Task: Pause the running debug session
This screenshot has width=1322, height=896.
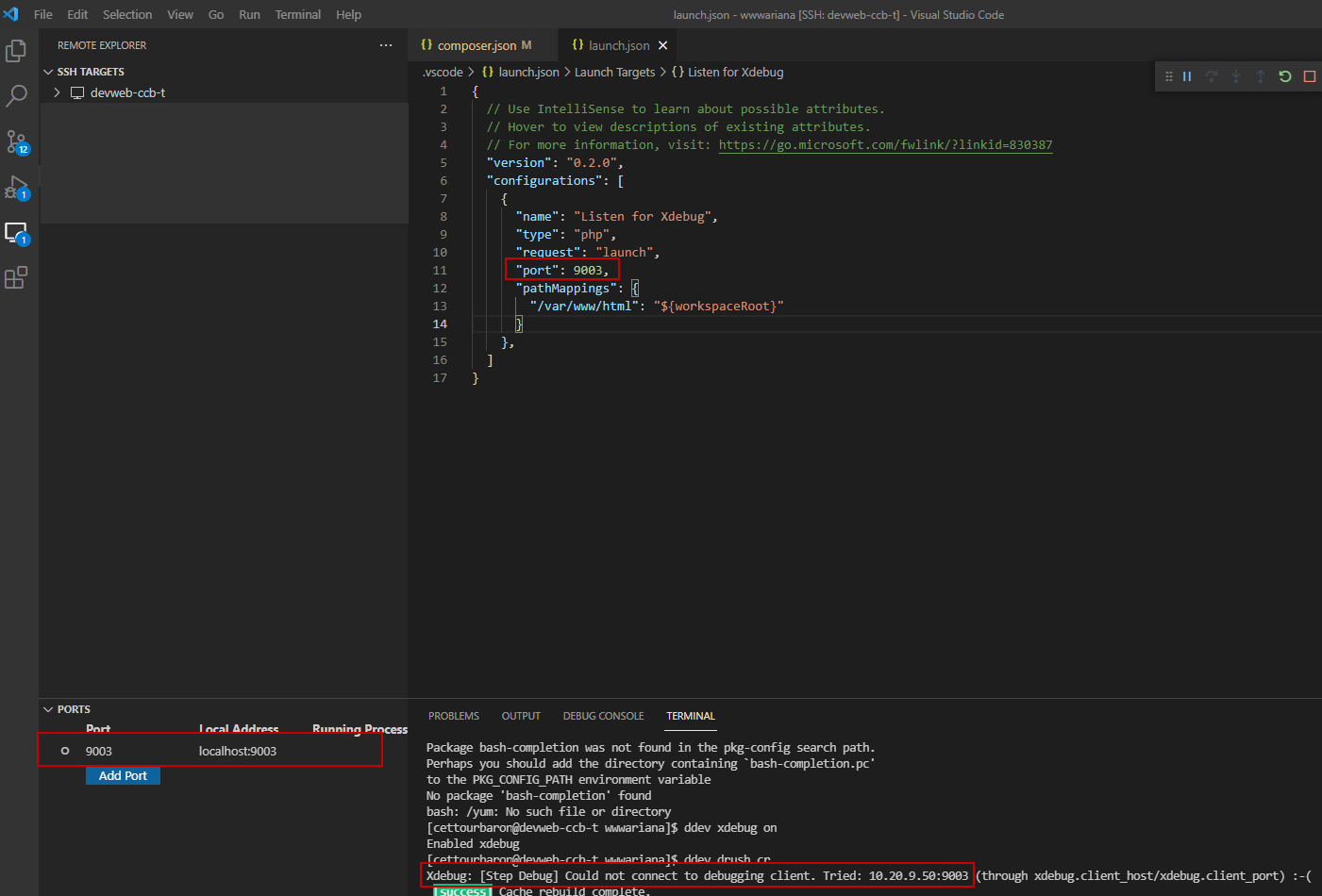Action: click(x=1187, y=76)
